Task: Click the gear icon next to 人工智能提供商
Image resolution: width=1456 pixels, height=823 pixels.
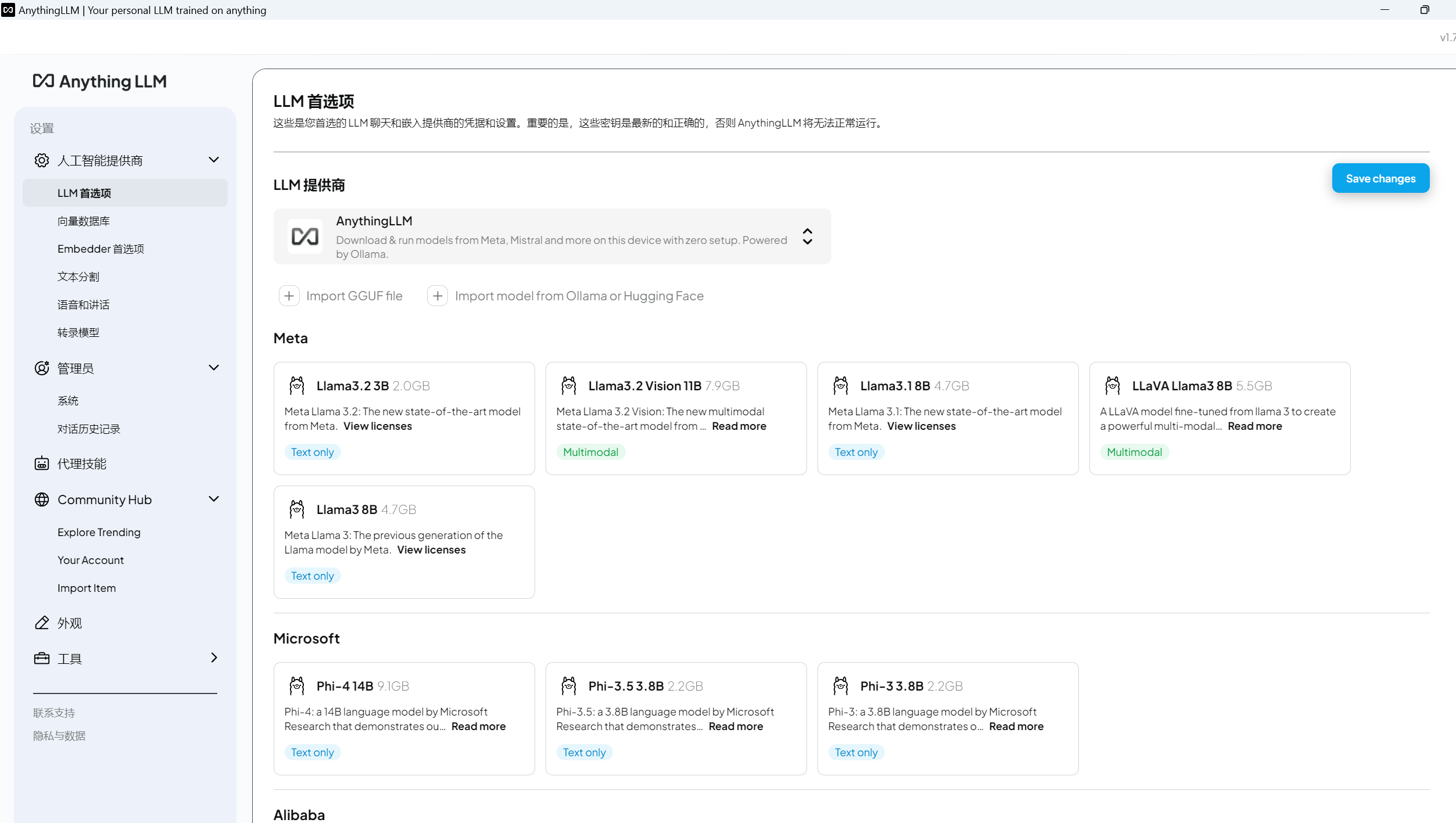Action: [x=42, y=160]
